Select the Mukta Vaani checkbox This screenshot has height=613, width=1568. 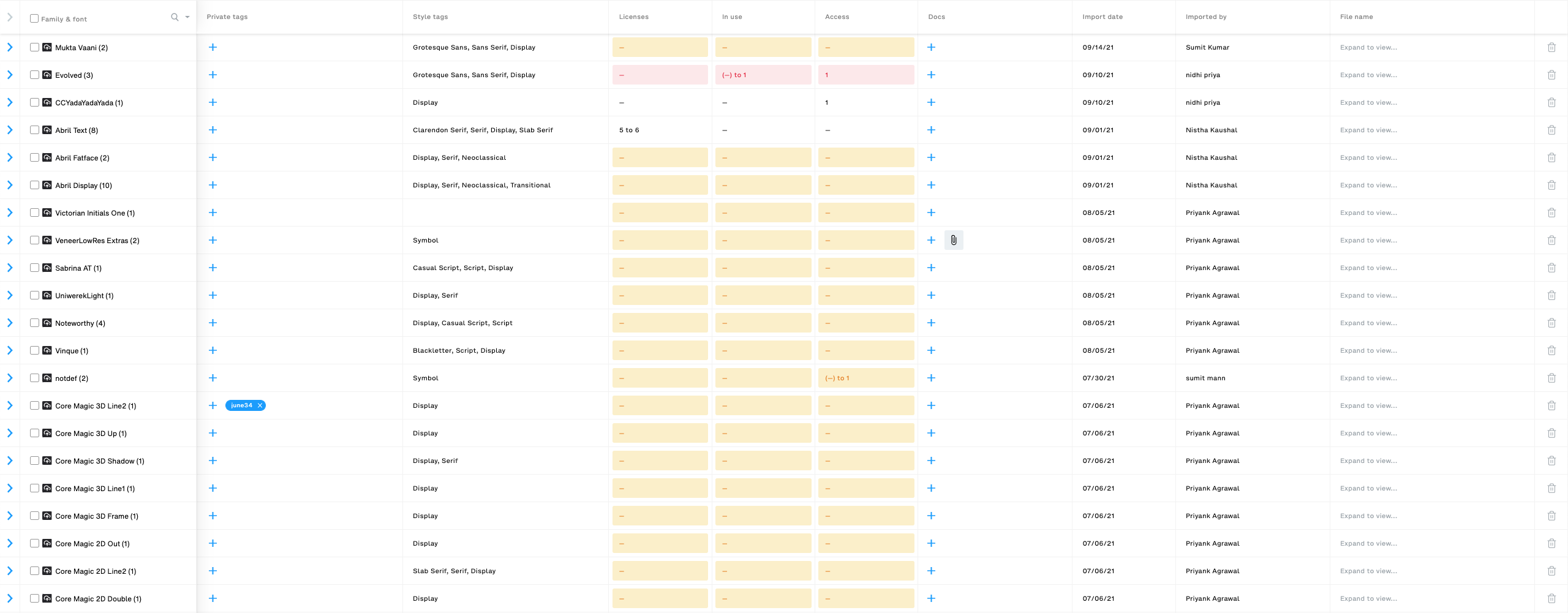coord(34,47)
